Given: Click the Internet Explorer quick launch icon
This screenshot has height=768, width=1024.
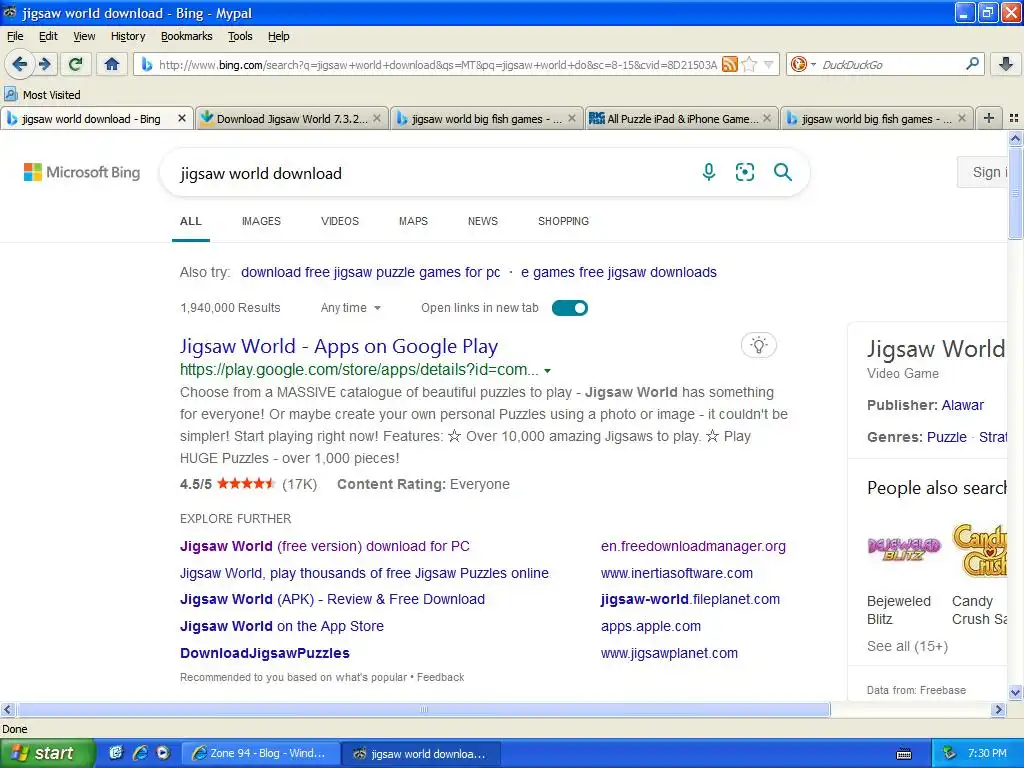Looking at the screenshot, I should pos(140,753).
